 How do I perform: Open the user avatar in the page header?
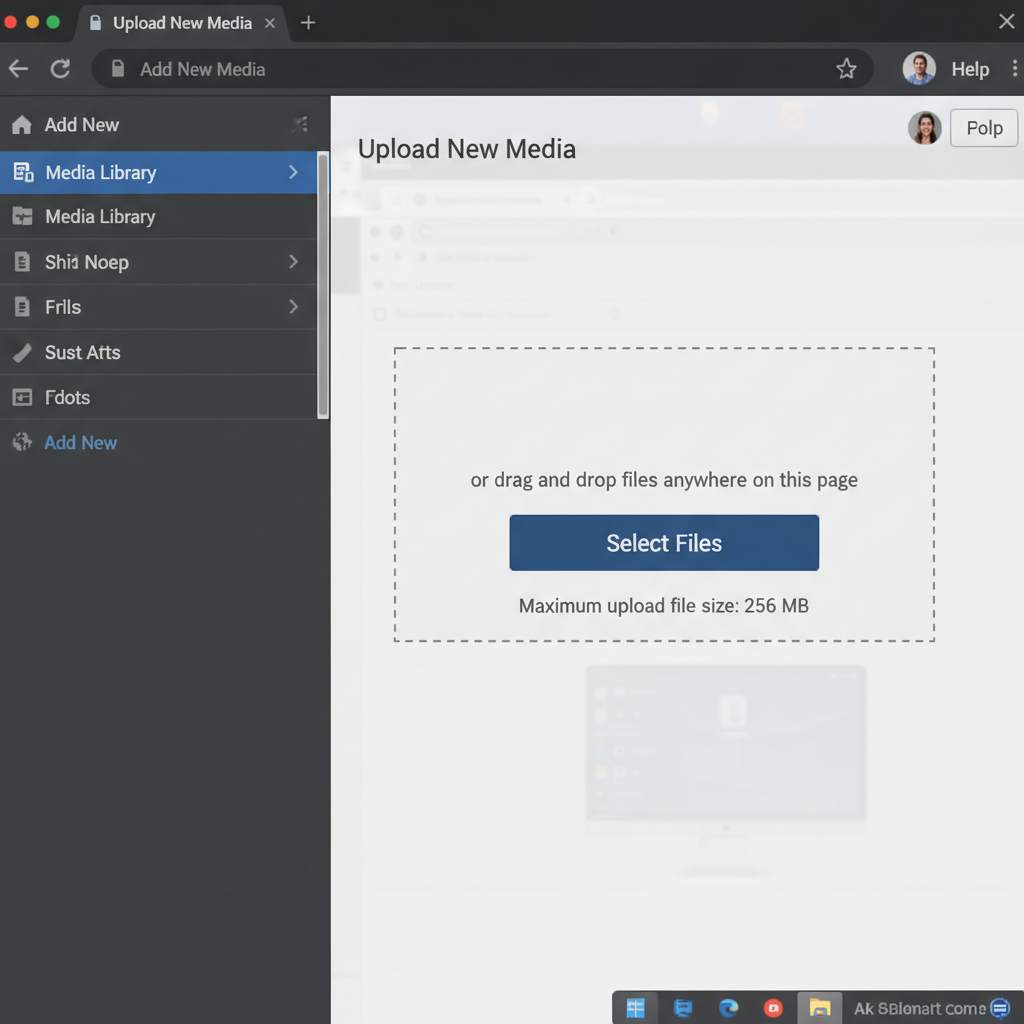pyautogui.click(x=925, y=128)
